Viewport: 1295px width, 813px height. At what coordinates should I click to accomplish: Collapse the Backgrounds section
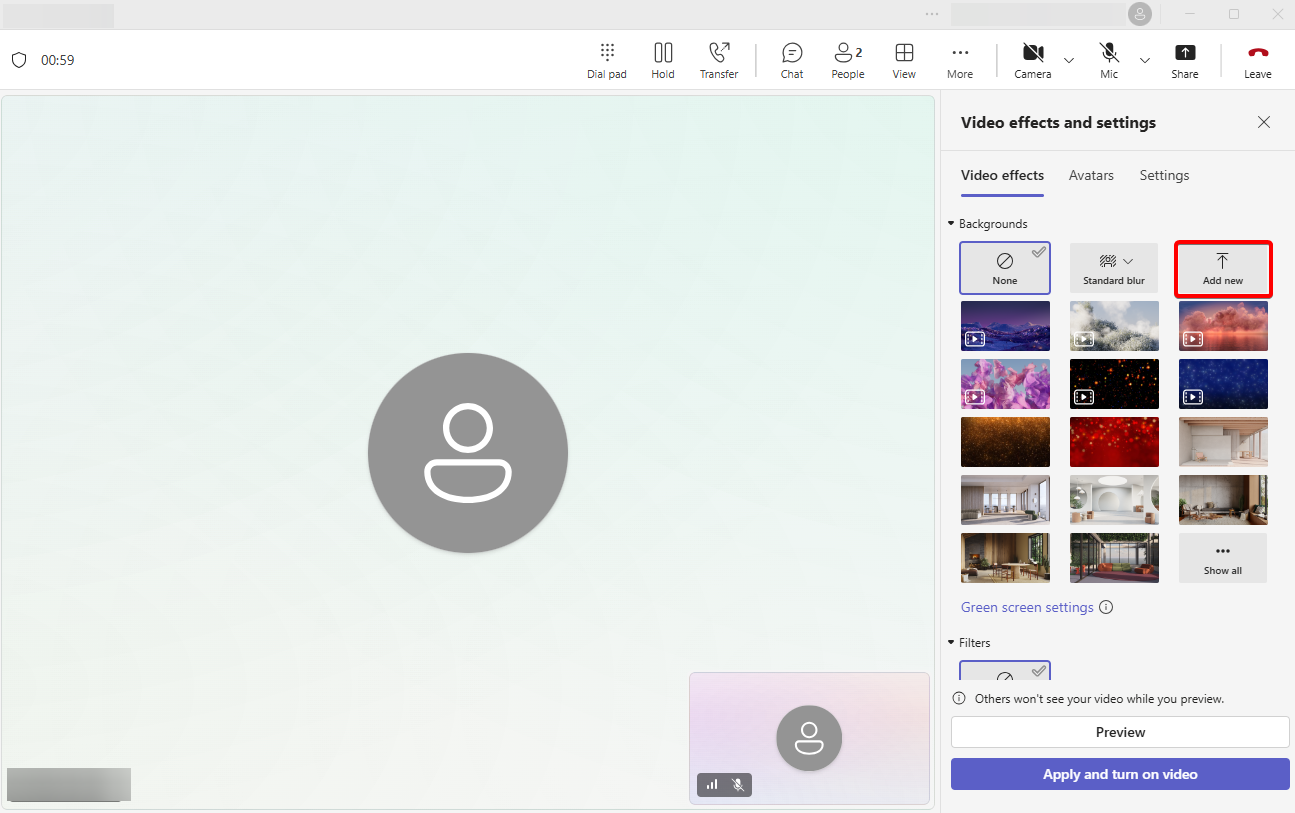(951, 224)
